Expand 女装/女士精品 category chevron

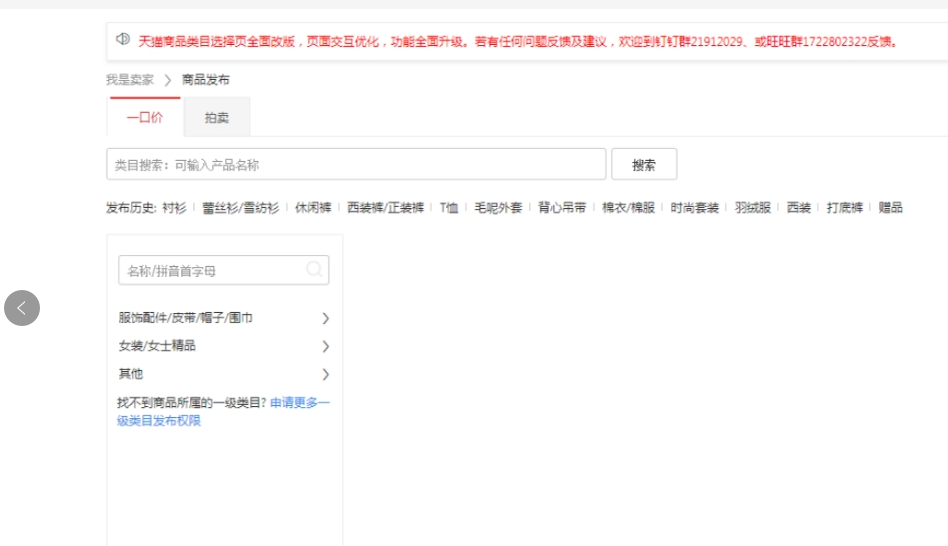325,346
